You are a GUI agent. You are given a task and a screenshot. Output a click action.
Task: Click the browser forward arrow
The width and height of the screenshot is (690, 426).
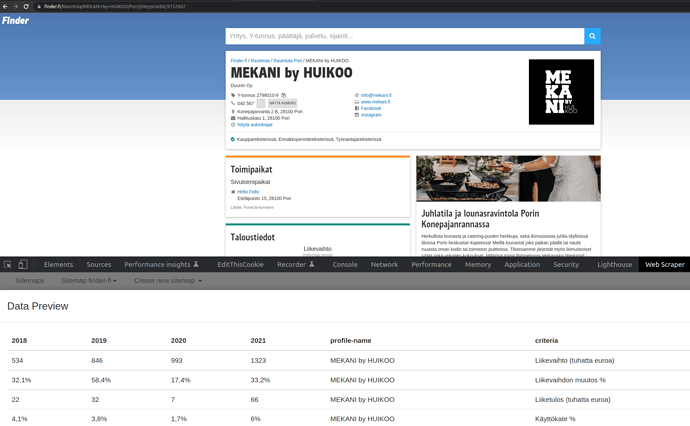(15, 7)
